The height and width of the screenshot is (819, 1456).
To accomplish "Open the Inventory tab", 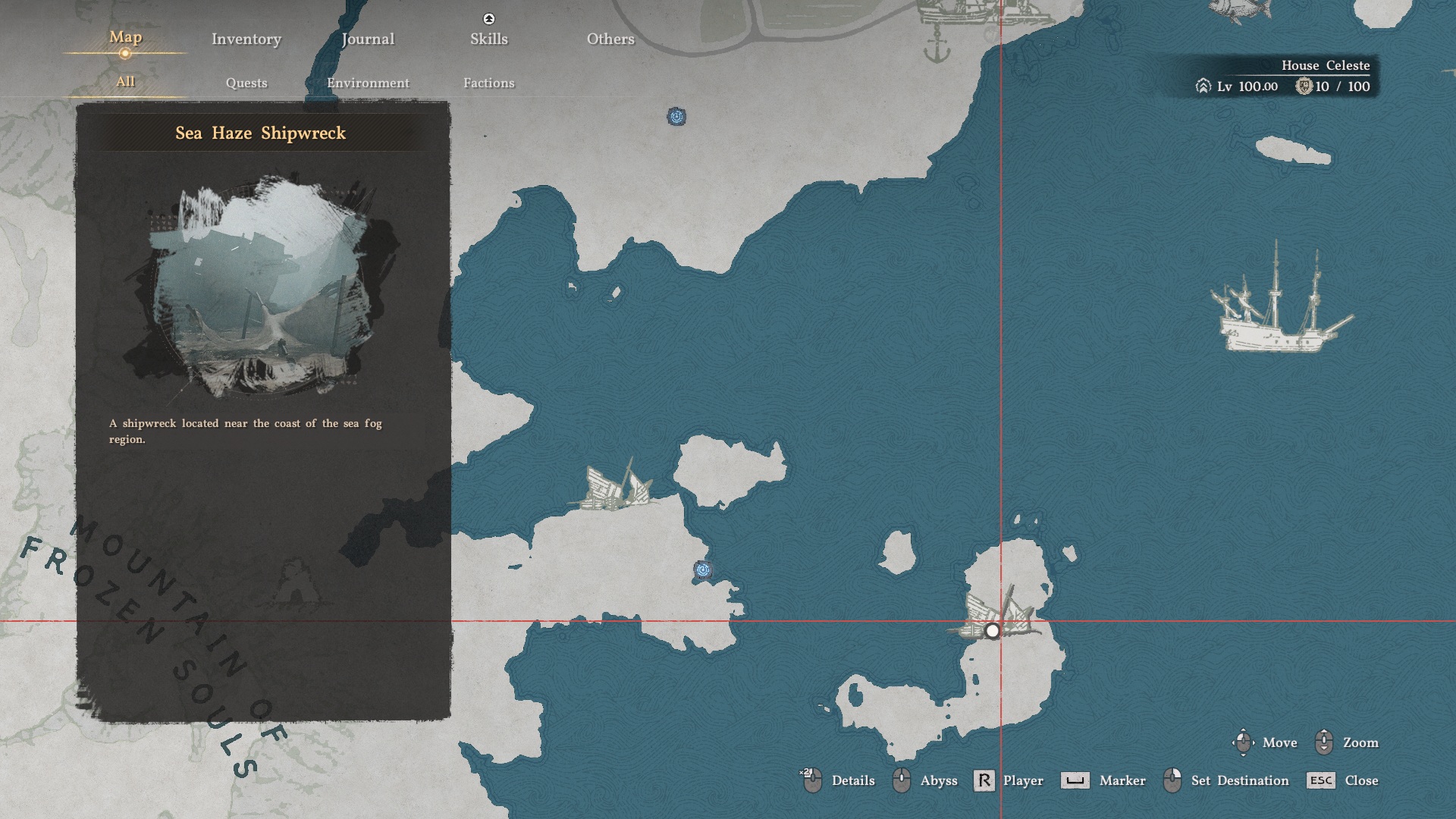I will point(246,39).
